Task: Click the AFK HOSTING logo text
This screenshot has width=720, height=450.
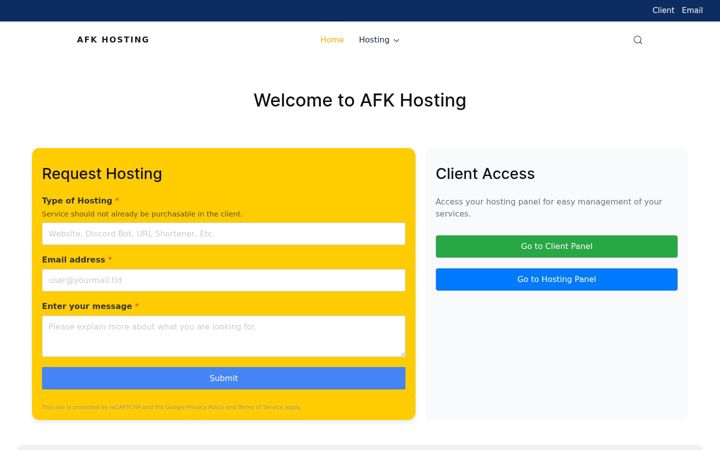Action: [113, 39]
